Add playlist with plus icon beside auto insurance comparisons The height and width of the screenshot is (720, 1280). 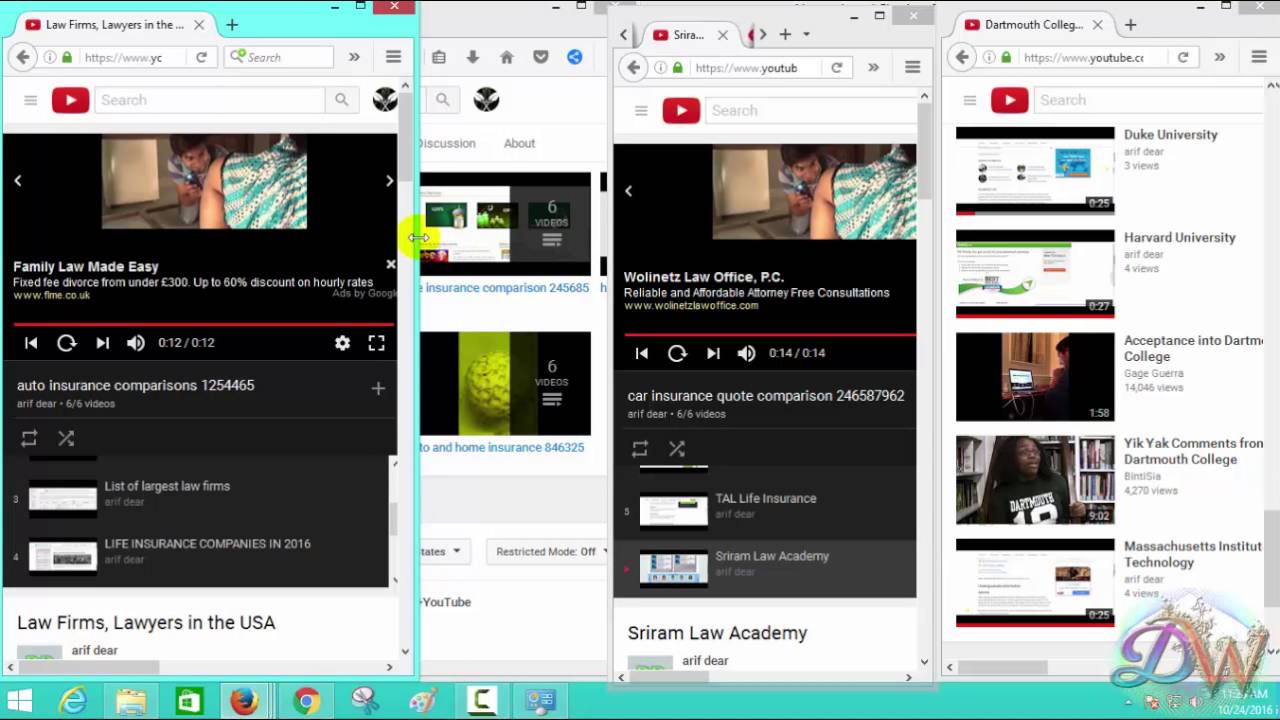coord(378,388)
